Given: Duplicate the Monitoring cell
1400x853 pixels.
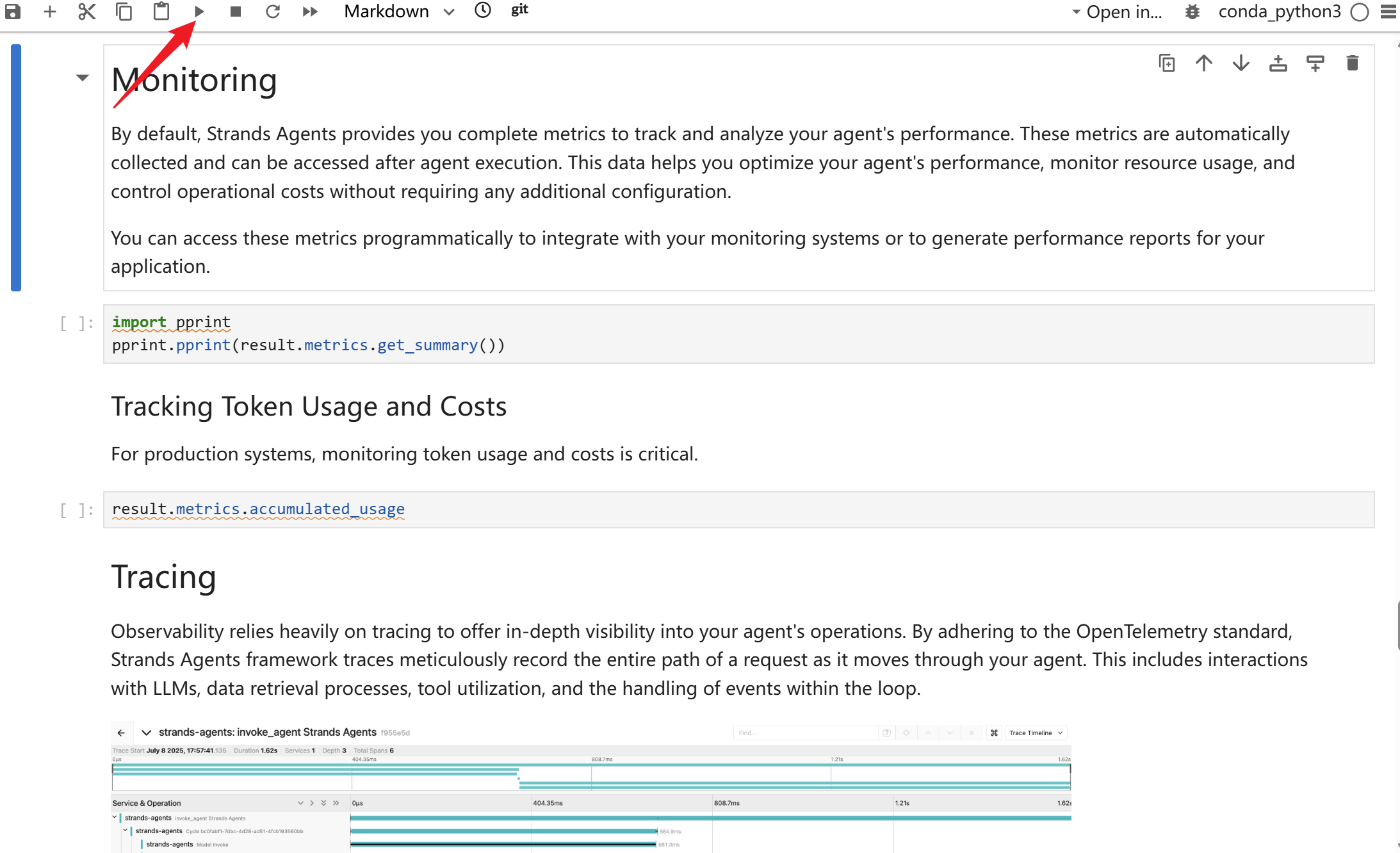Looking at the screenshot, I should pyautogui.click(x=1166, y=63).
